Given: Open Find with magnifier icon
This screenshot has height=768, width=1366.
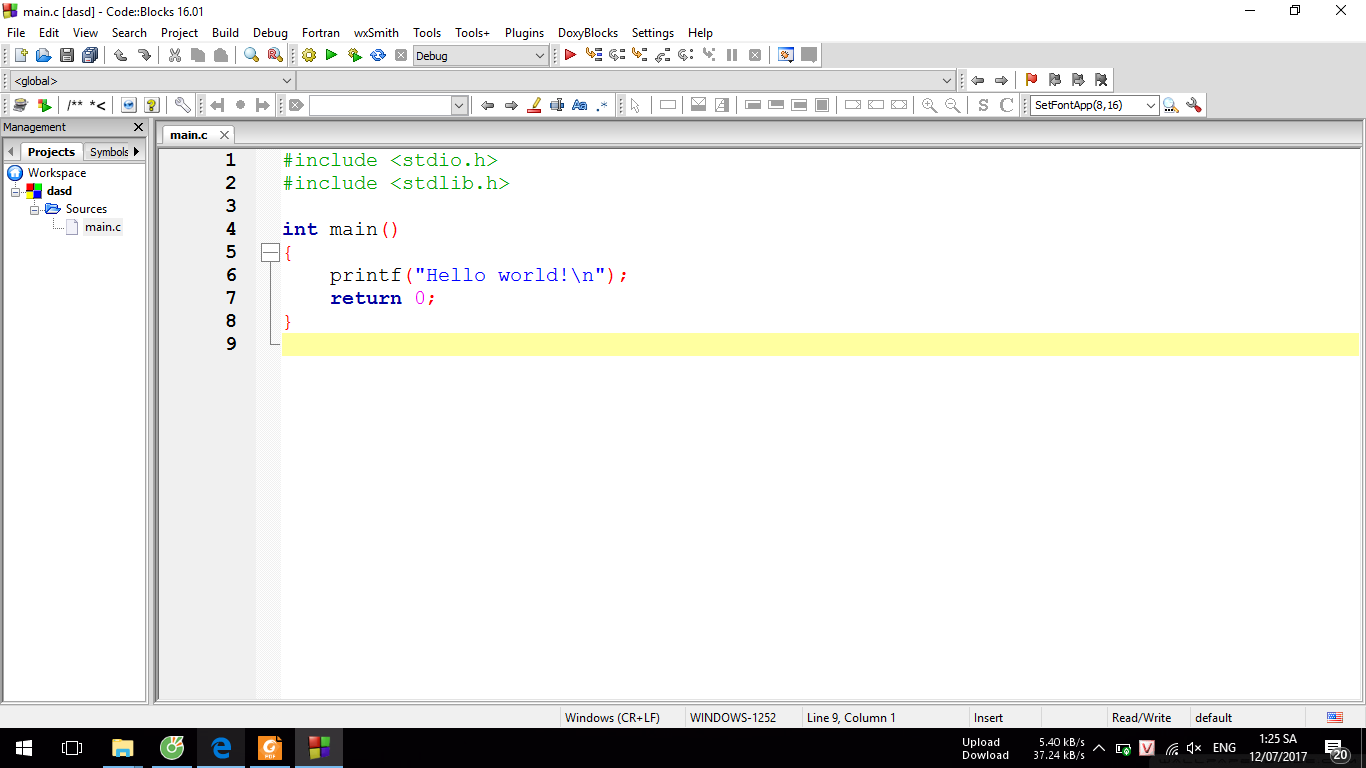Looking at the screenshot, I should (252, 55).
